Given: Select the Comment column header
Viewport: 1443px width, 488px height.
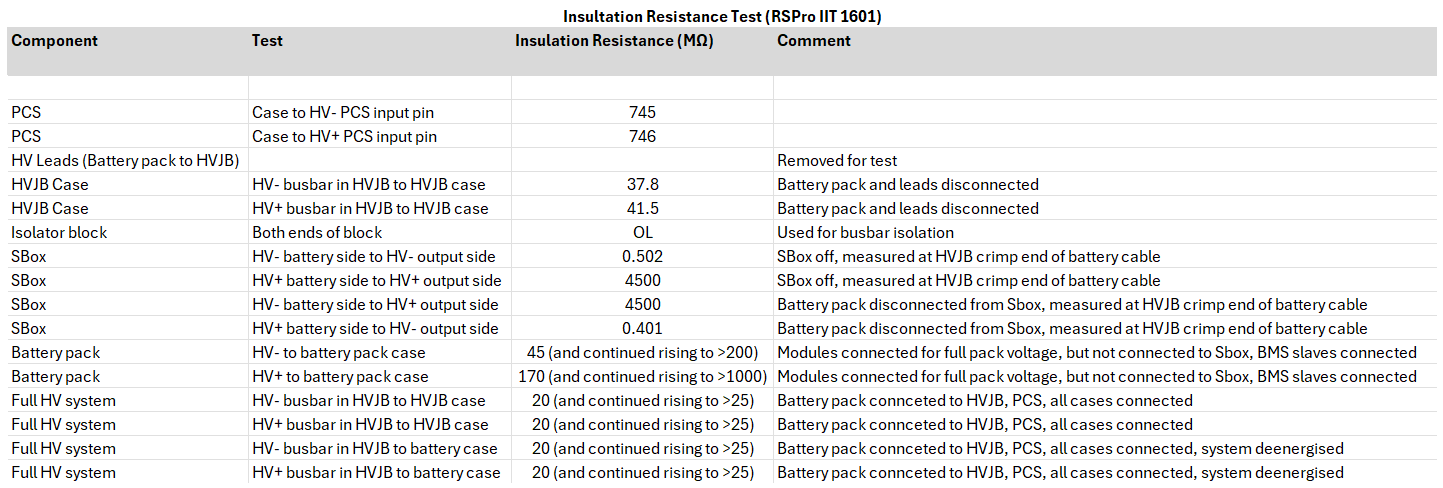Looking at the screenshot, I should click(814, 41).
